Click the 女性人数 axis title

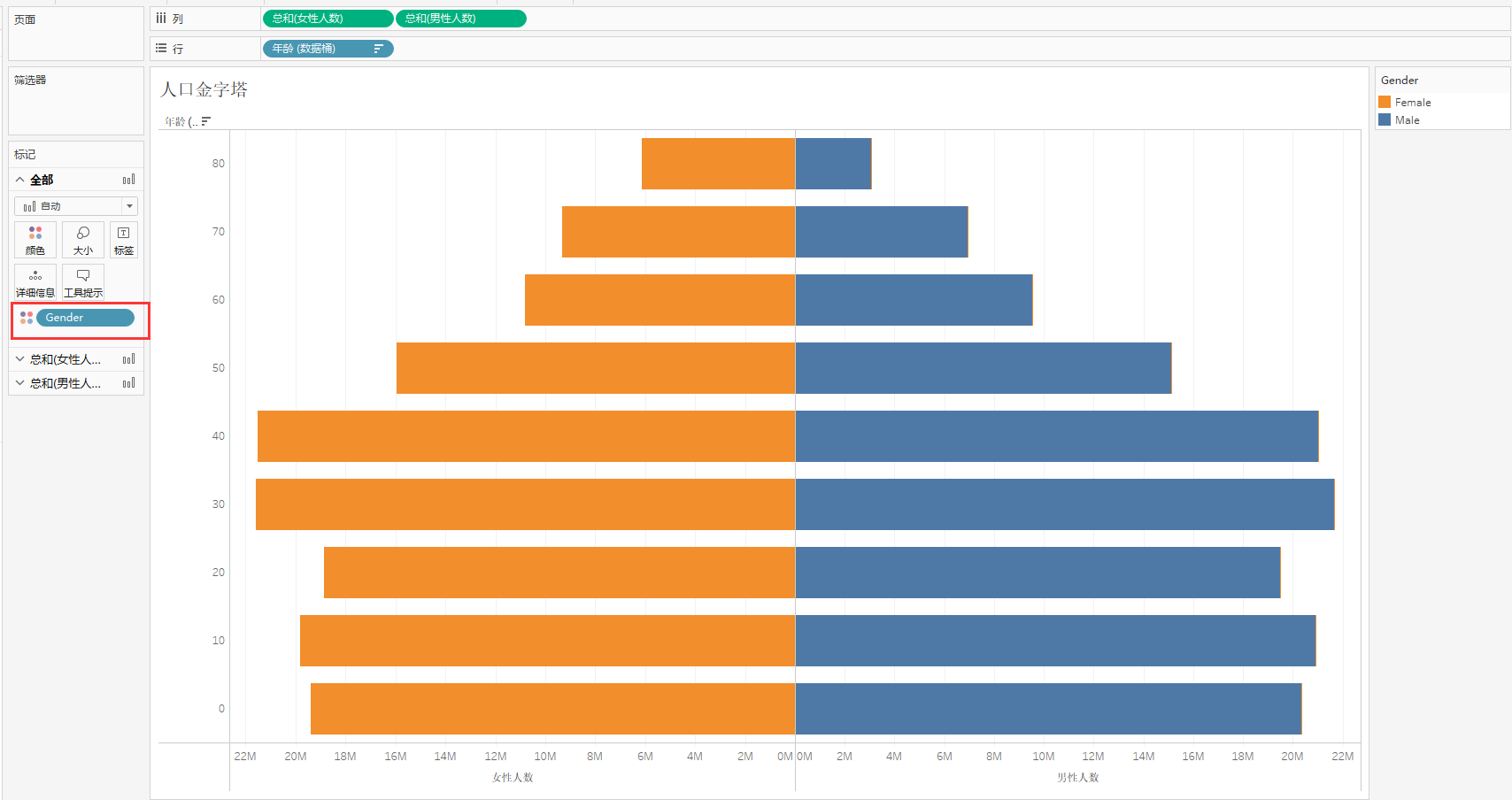click(x=513, y=777)
